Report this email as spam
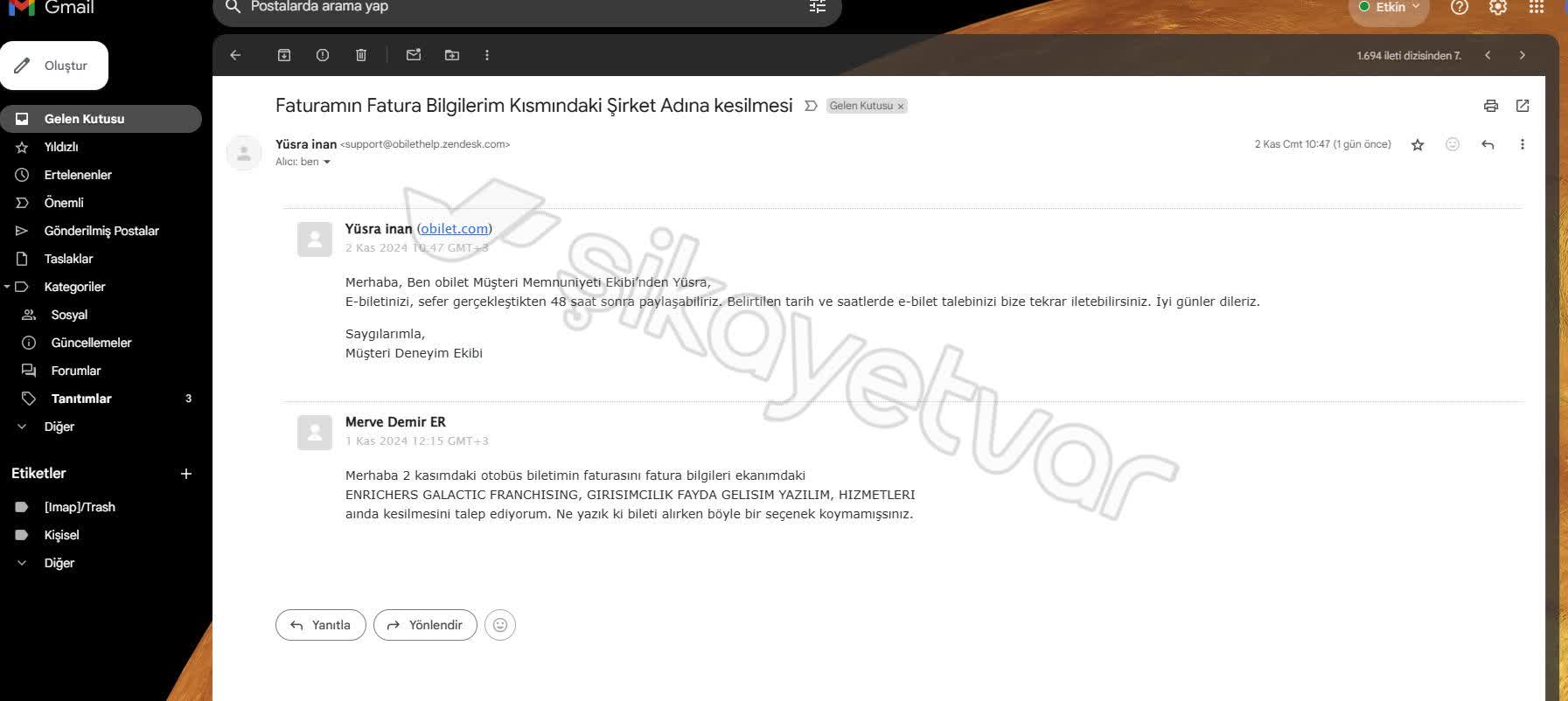This screenshot has width=1568, height=701. pos(323,55)
